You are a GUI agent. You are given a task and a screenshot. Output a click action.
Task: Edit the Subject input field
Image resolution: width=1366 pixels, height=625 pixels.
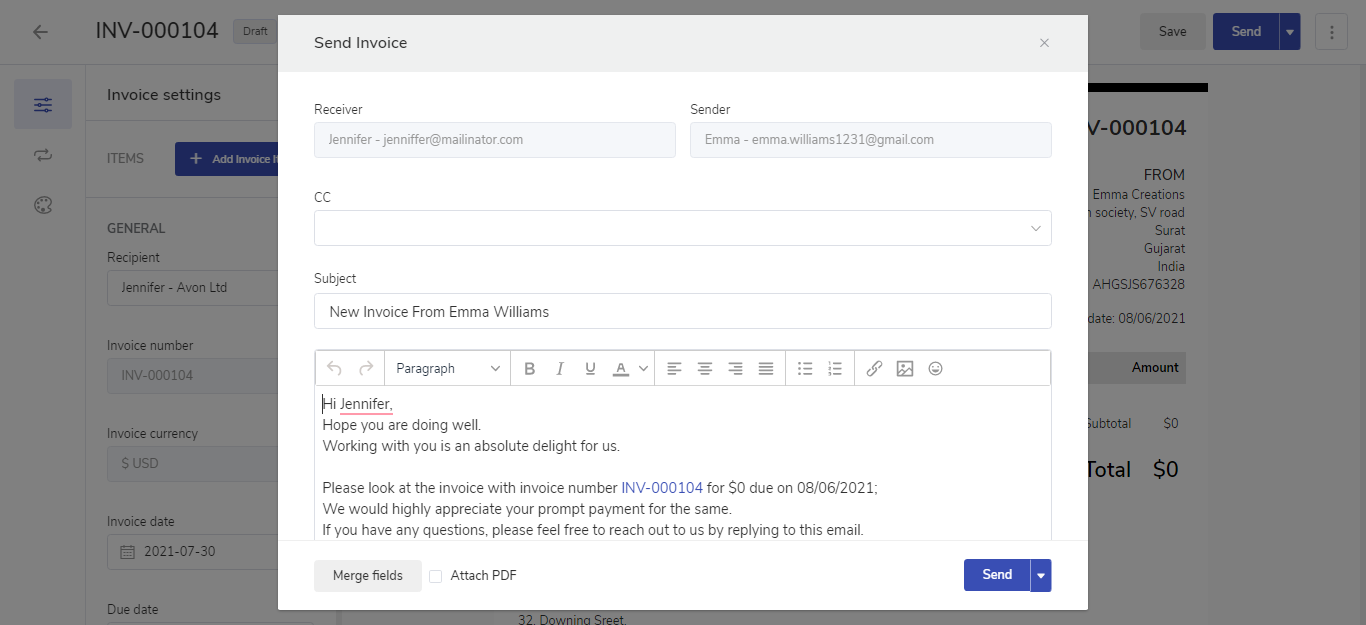point(682,311)
